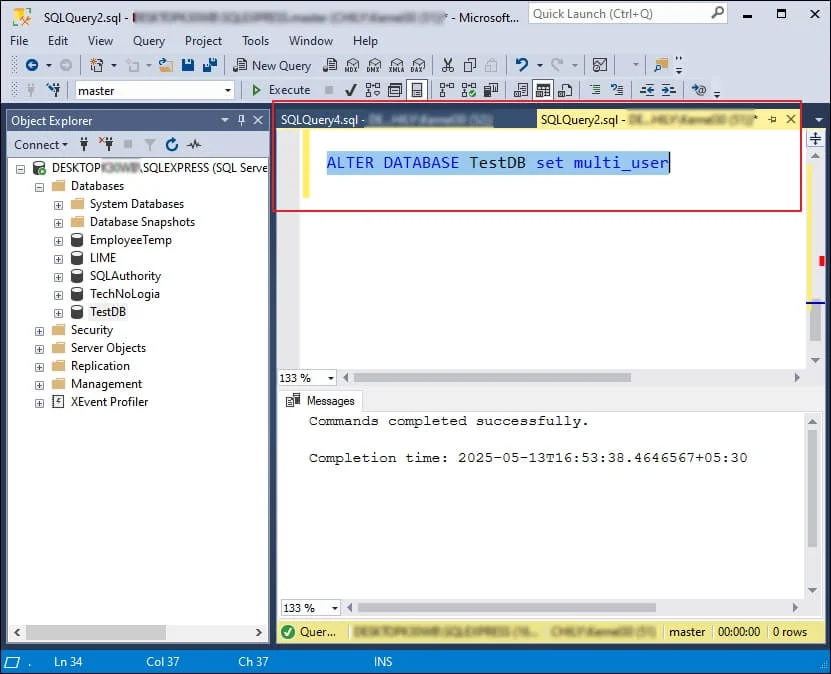The height and width of the screenshot is (674, 831).
Task: Click the Find in Files icon
Action: 660,65
